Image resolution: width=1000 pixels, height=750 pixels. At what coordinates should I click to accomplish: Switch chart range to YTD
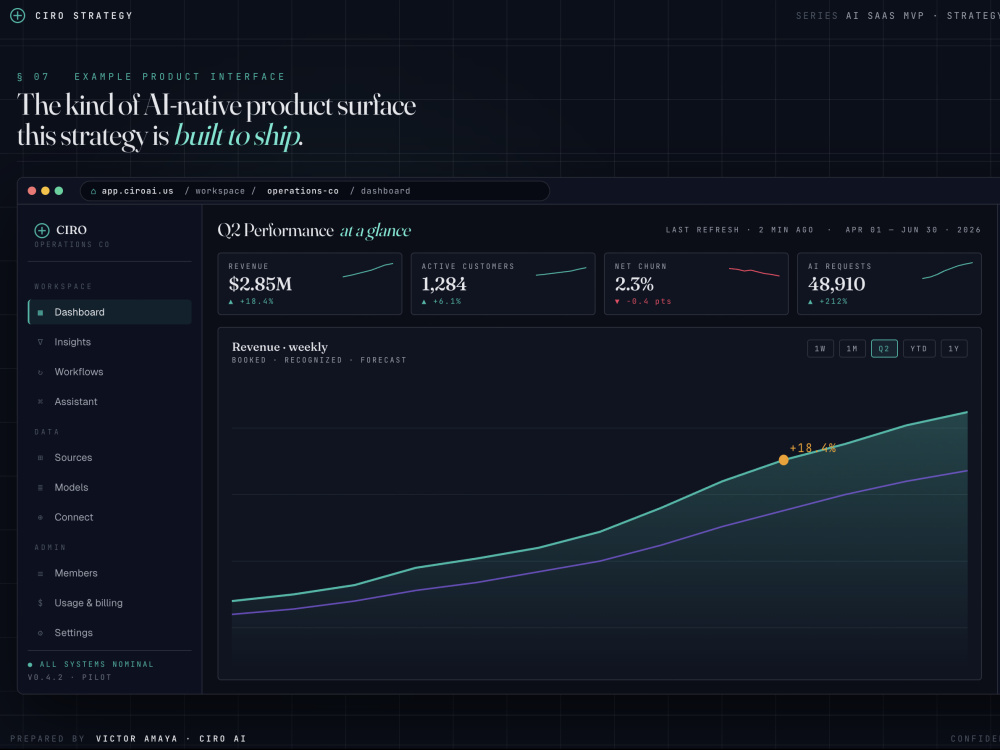tap(919, 349)
